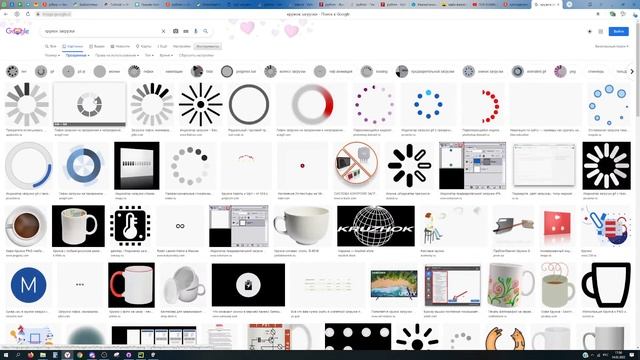Open File Explorer folder on taskbar

[x=43, y=355]
